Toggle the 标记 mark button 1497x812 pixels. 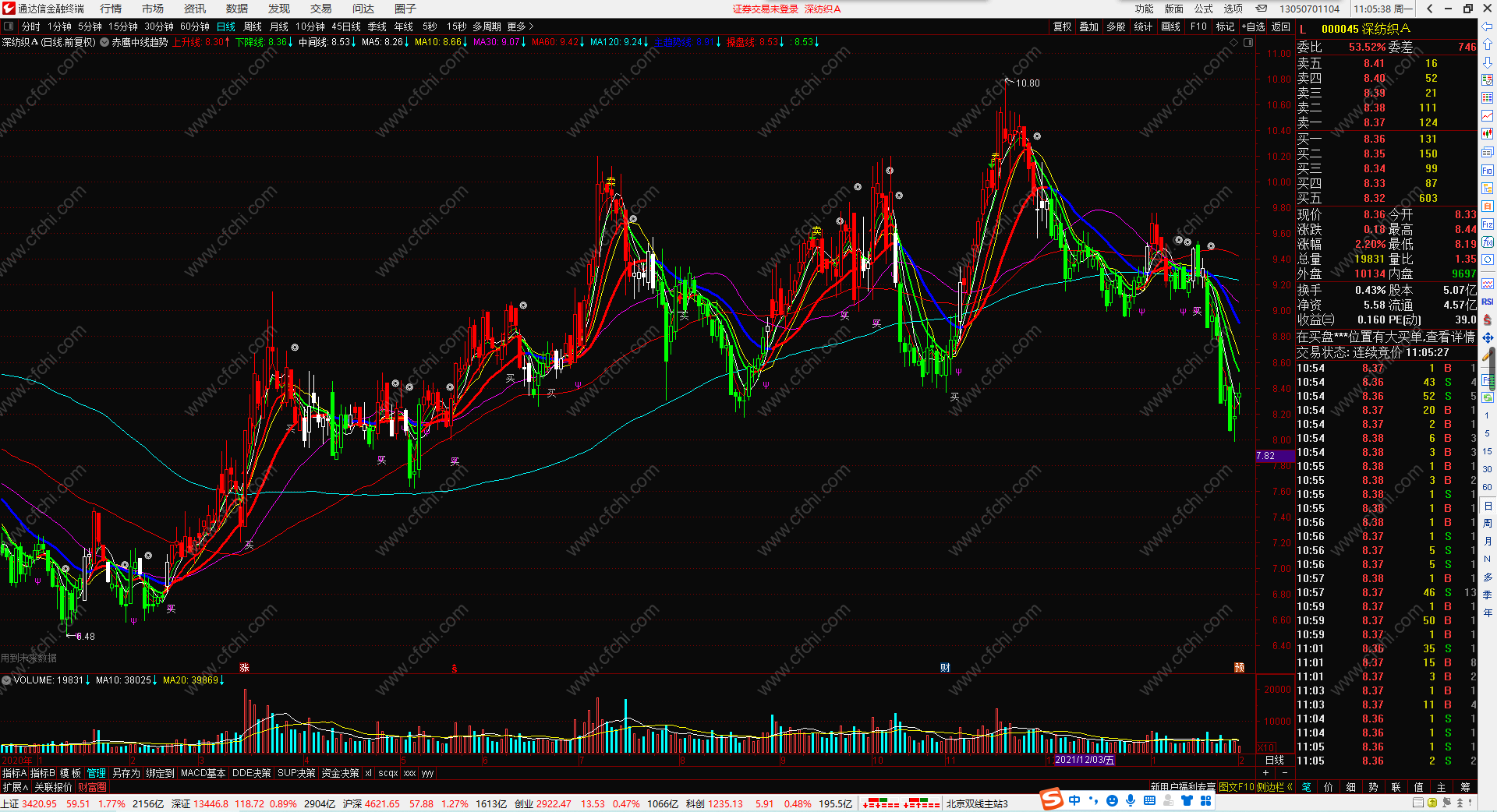[x=1225, y=26]
